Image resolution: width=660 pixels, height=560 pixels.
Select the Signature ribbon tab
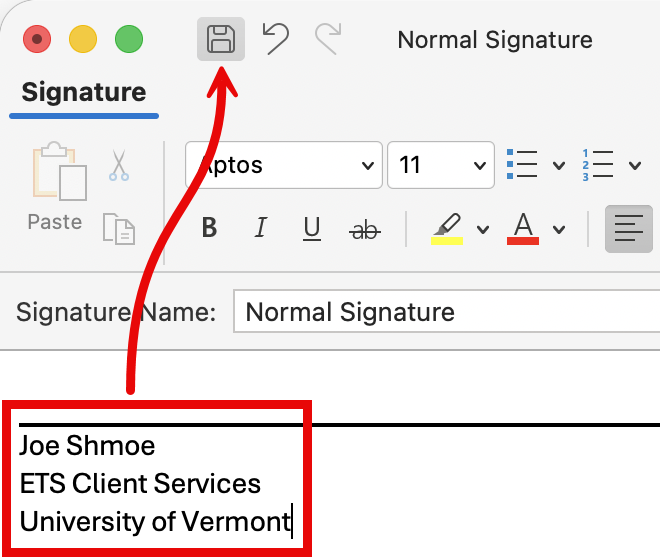[84, 92]
